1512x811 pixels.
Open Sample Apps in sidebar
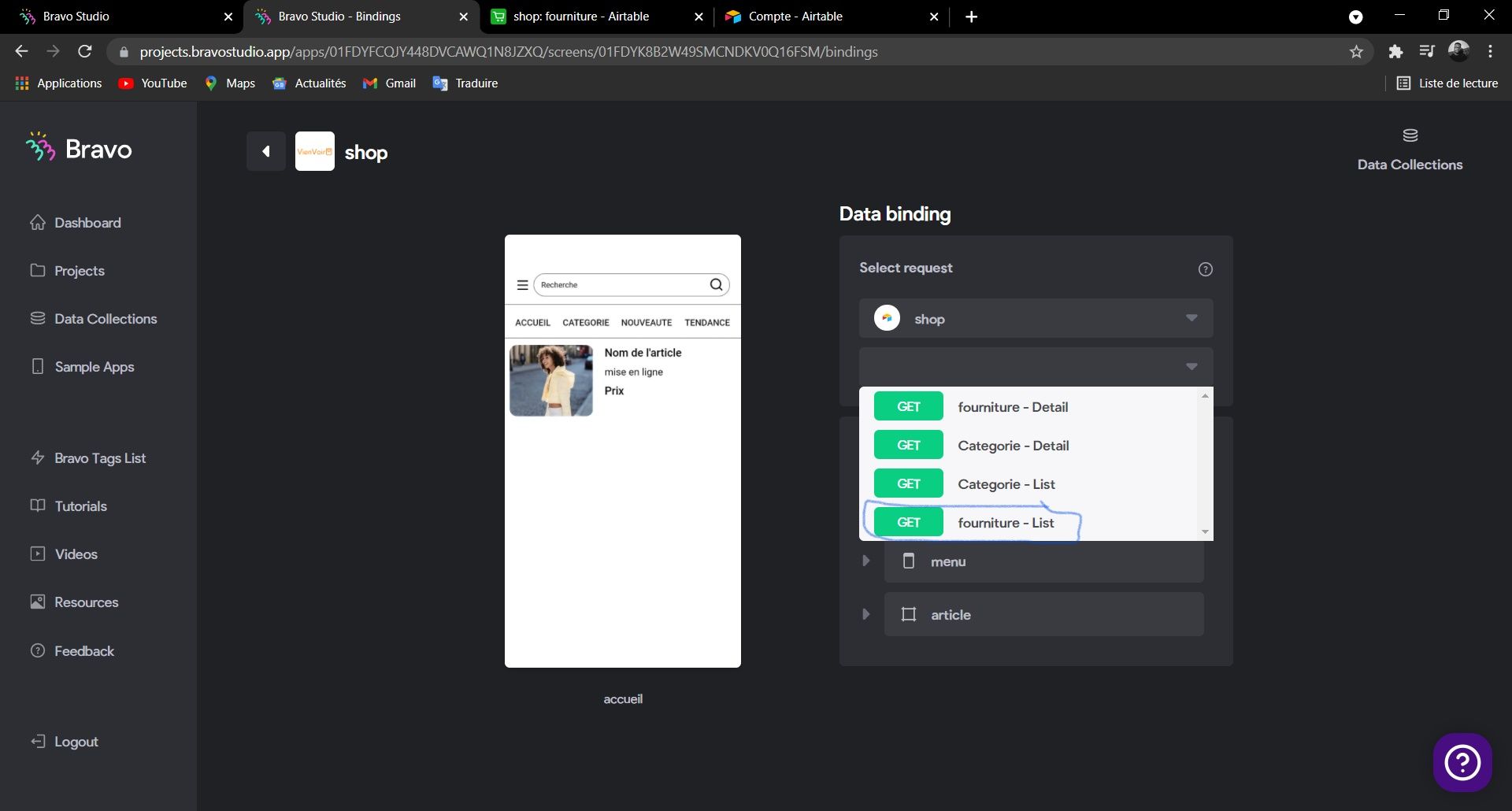click(x=83, y=367)
